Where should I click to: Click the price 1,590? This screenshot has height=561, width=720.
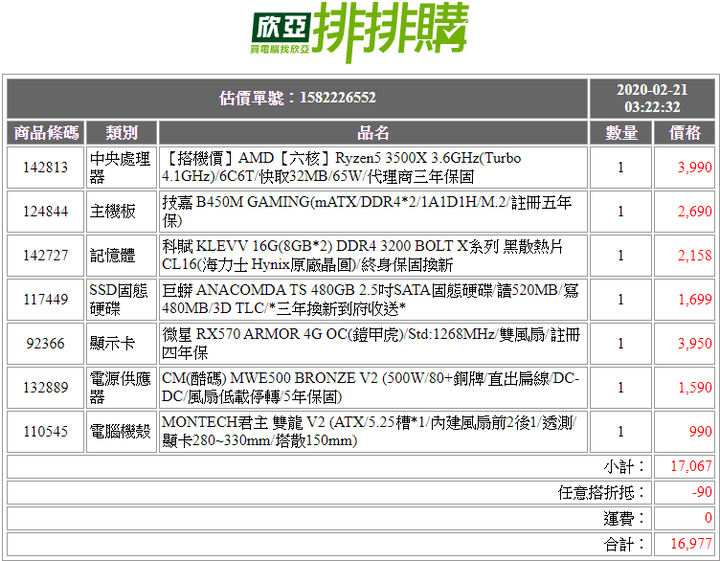point(695,387)
